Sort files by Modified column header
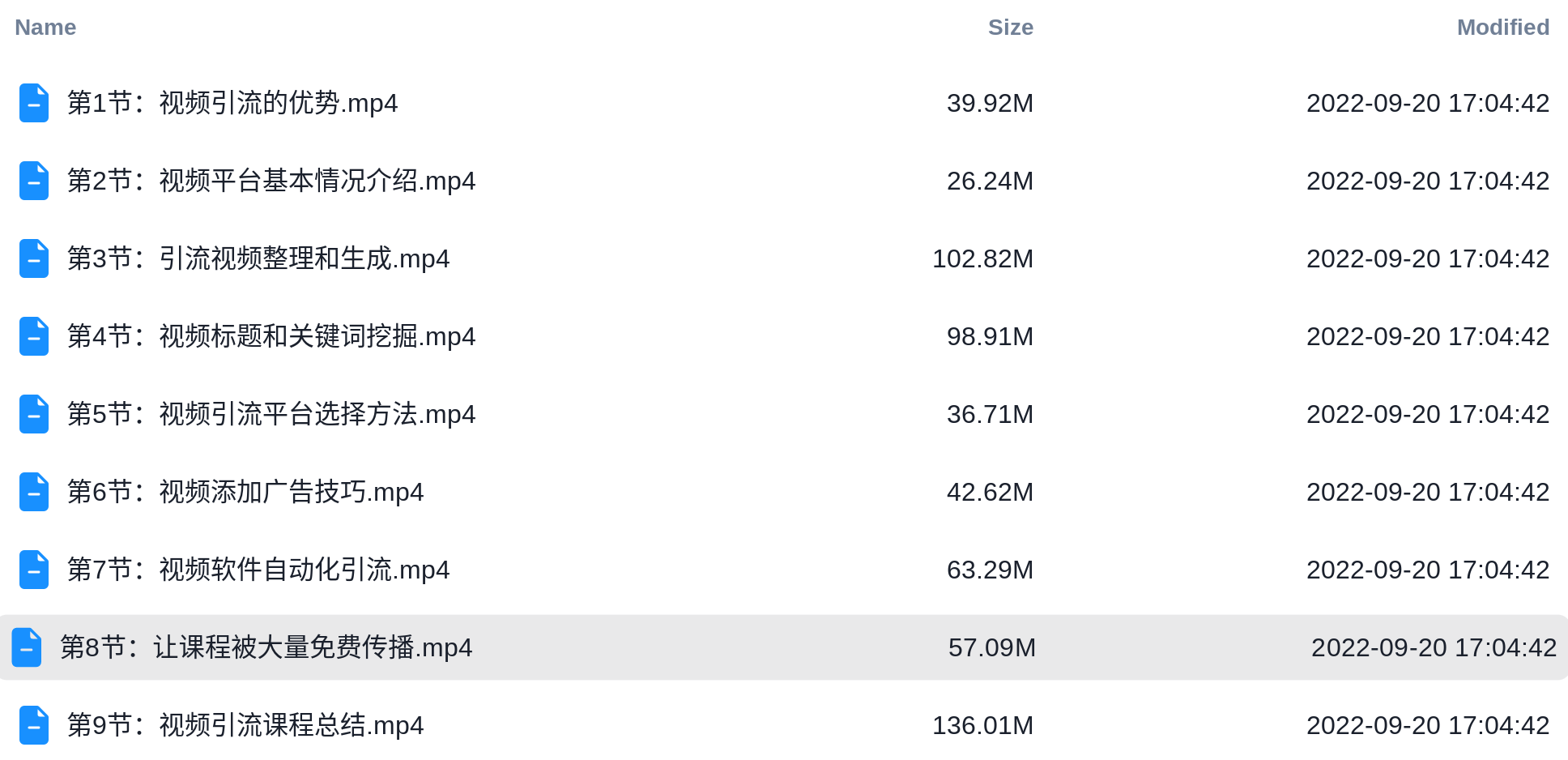The image size is (1568, 760). coord(1502,28)
